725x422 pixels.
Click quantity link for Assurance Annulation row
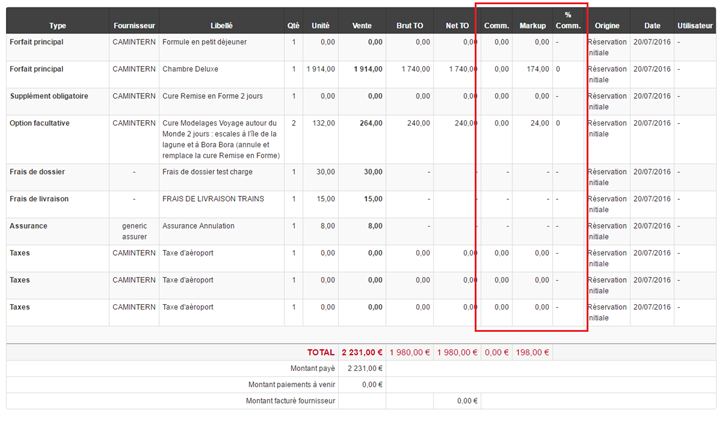click(294, 226)
